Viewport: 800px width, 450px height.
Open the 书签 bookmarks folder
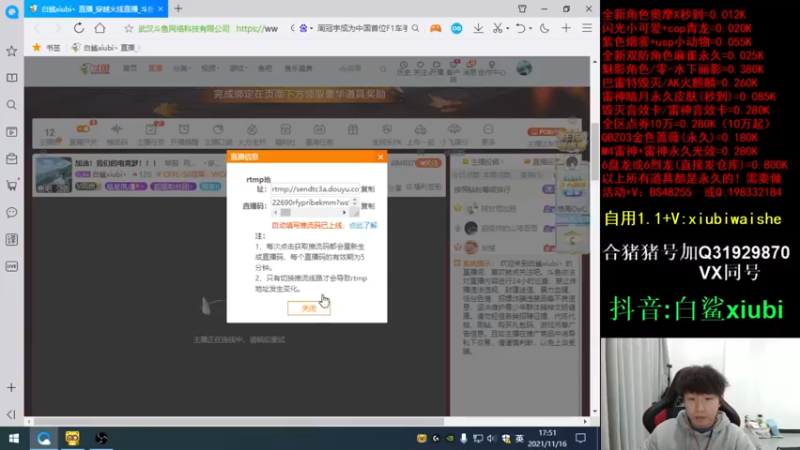(x=46, y=47)
